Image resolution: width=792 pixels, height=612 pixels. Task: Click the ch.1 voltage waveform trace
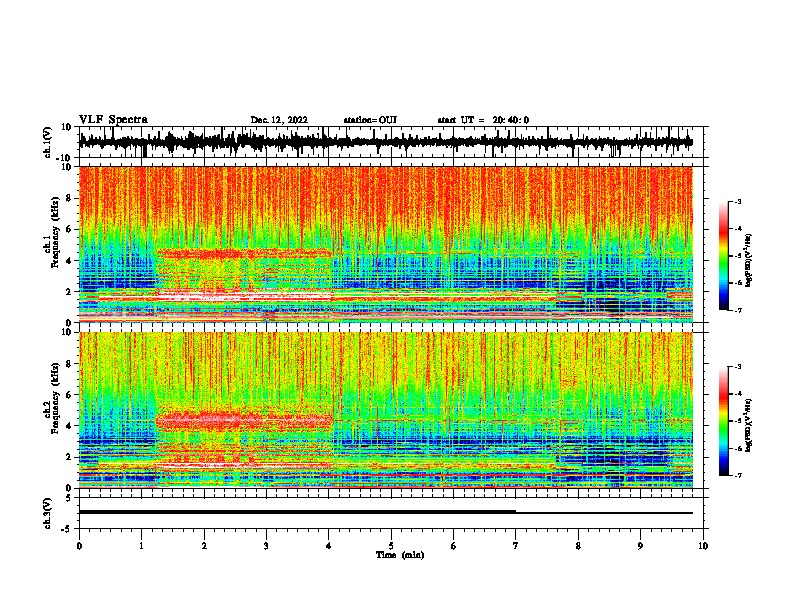coord(386,142)
